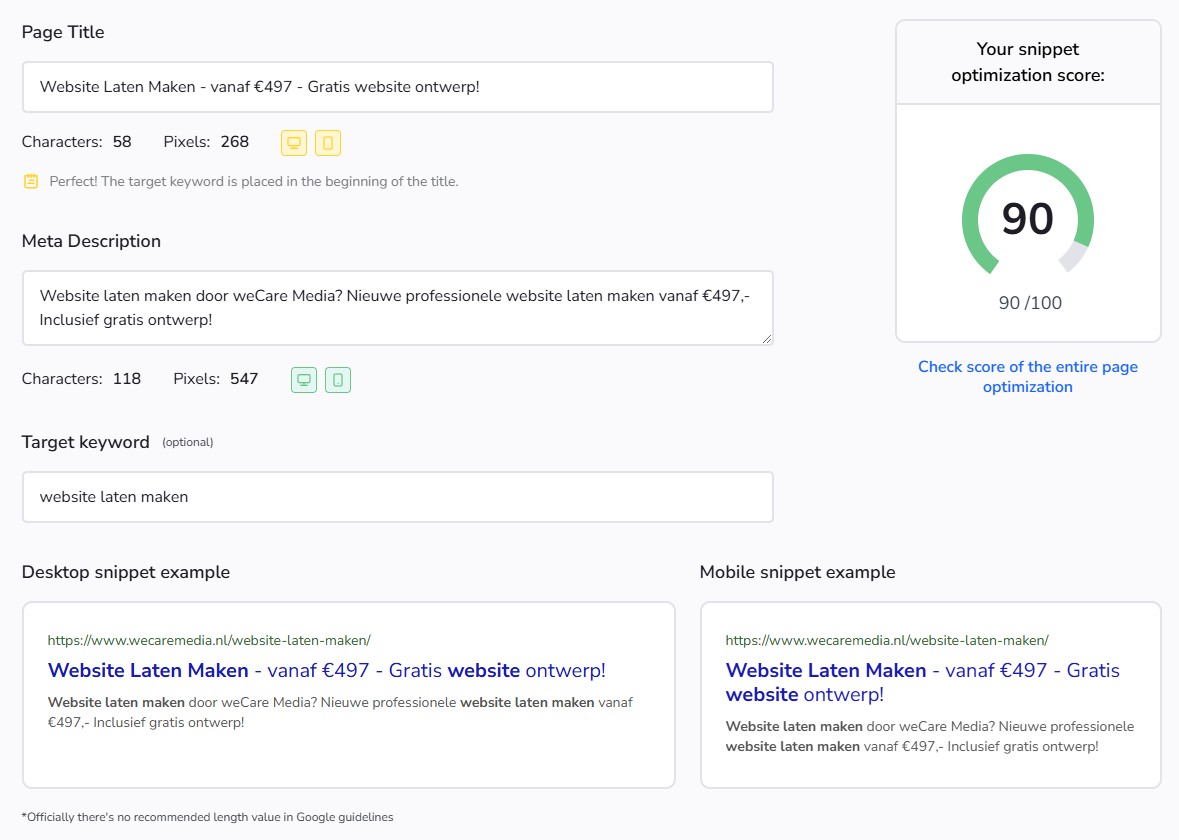Click green mobile icon under meta description

point(338,380)
